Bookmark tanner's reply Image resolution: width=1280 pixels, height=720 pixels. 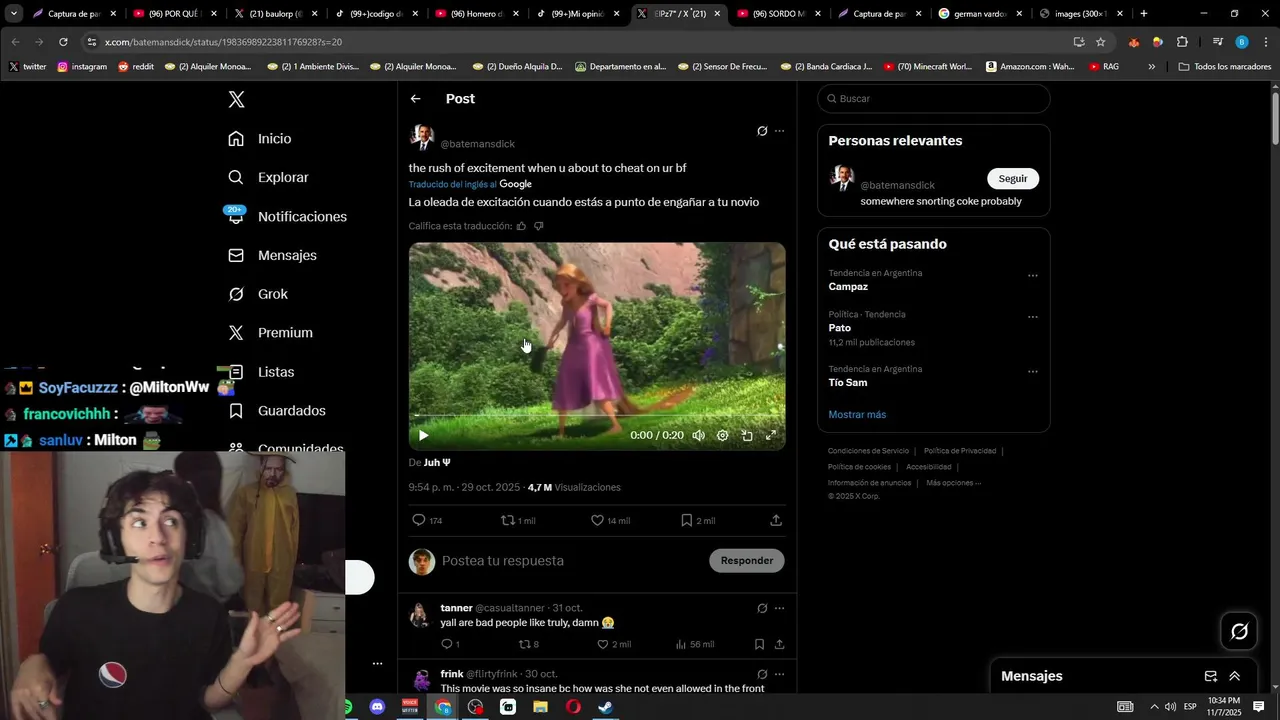760,644
